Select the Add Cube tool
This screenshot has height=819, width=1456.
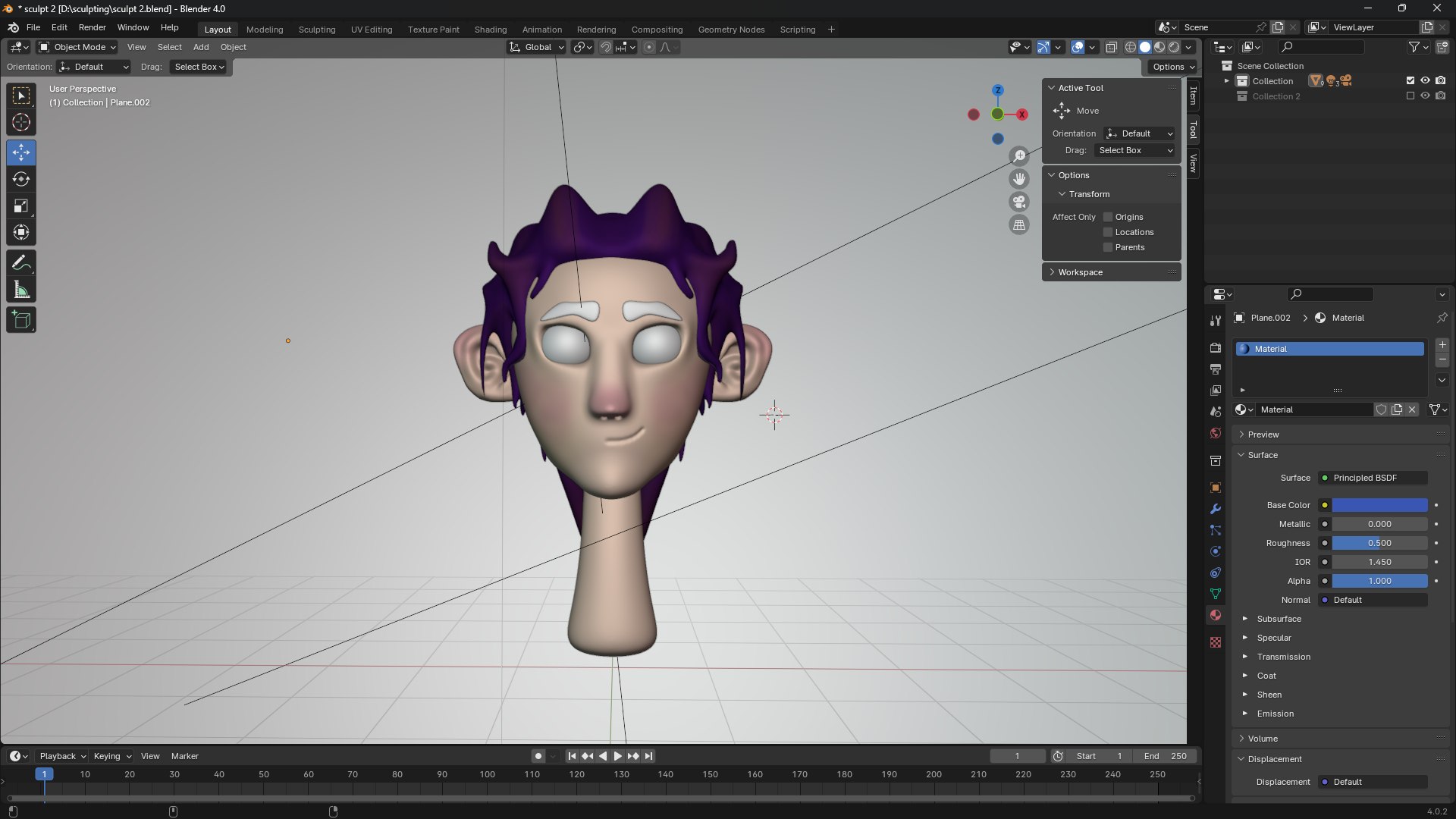click(x=21, y=320)
